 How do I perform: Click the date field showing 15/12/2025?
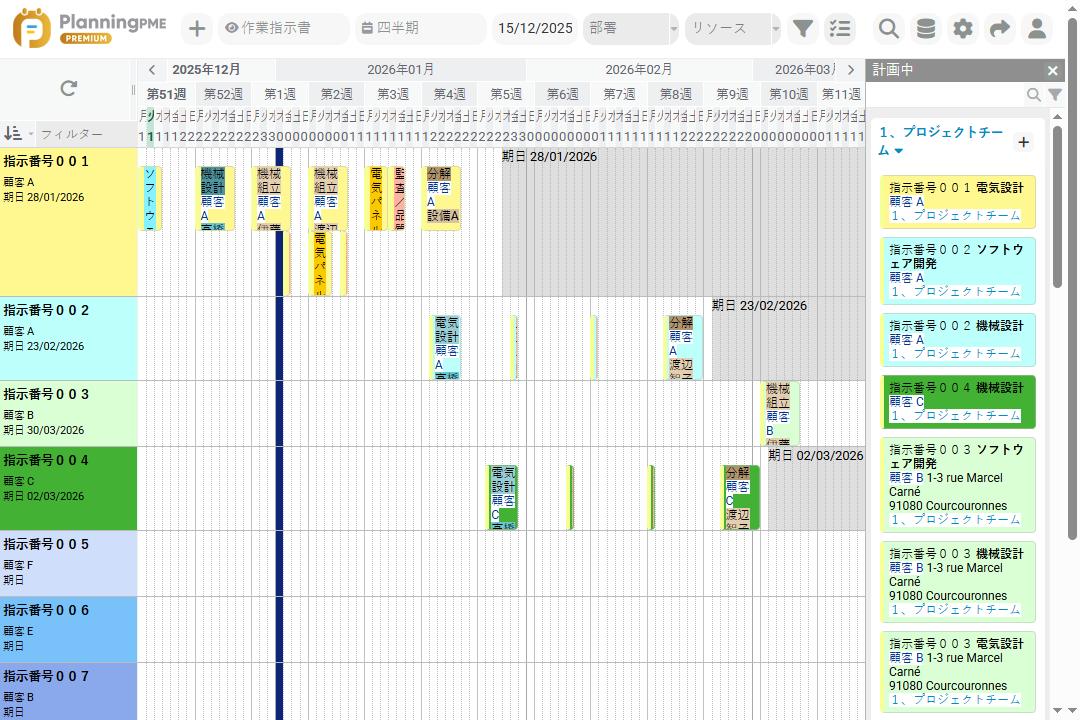point(535,28)
